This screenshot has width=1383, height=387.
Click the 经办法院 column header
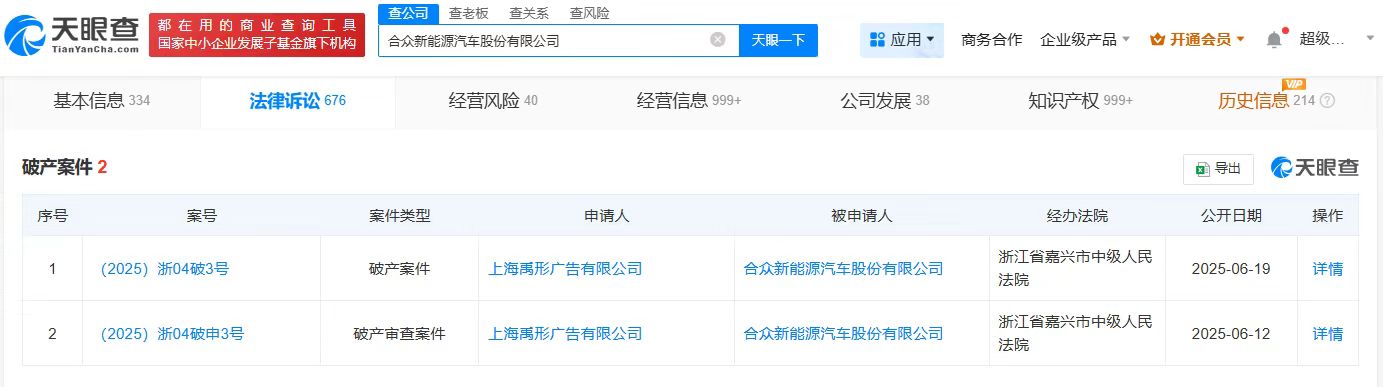(x=1077, y=215)
